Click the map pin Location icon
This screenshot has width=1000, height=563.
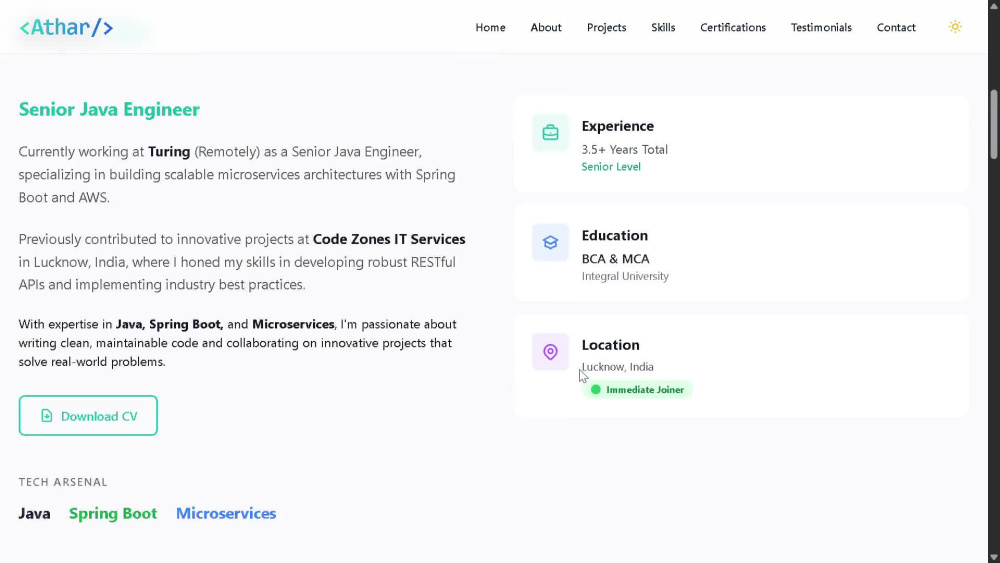[550, 352]
